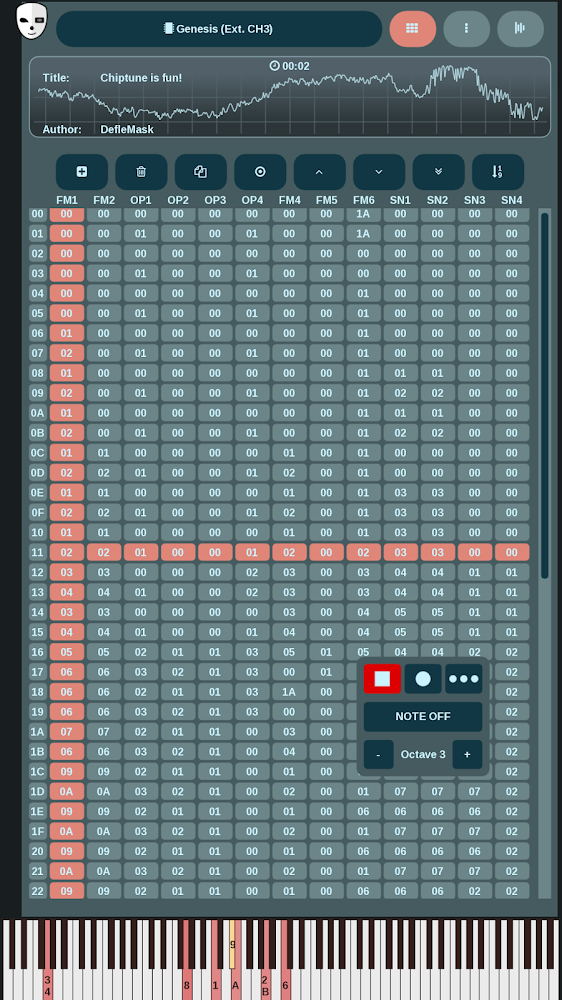The height and width of the screenshot is (1000, 562).
Task: Add a new pattern row with plus icon
Action: pos(82,172)
